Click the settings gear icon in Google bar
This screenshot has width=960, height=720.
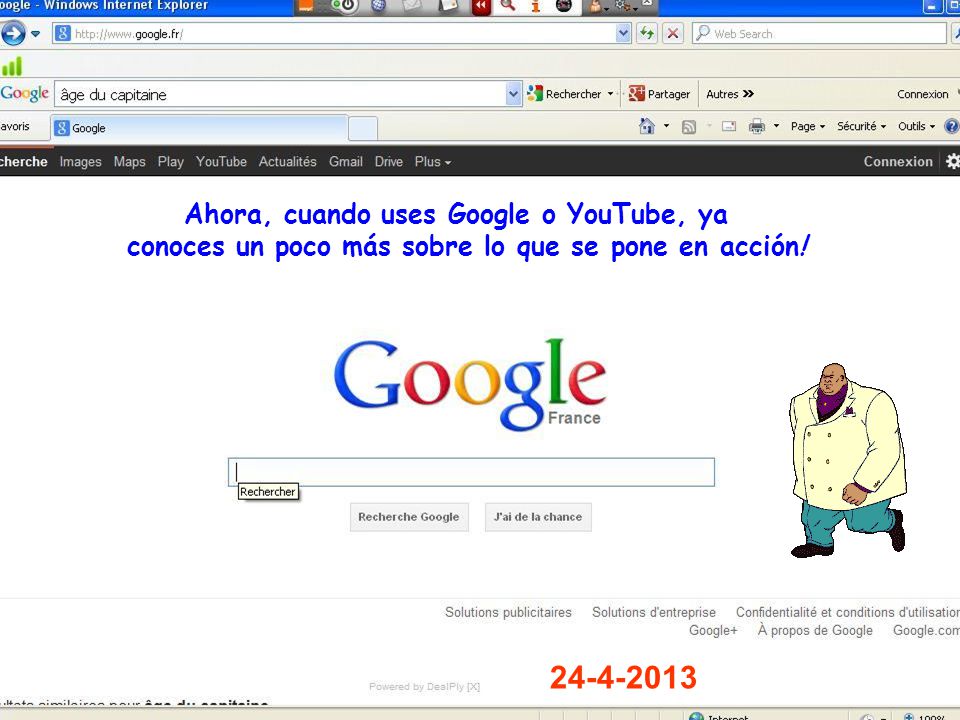click(x=953, y=162)
